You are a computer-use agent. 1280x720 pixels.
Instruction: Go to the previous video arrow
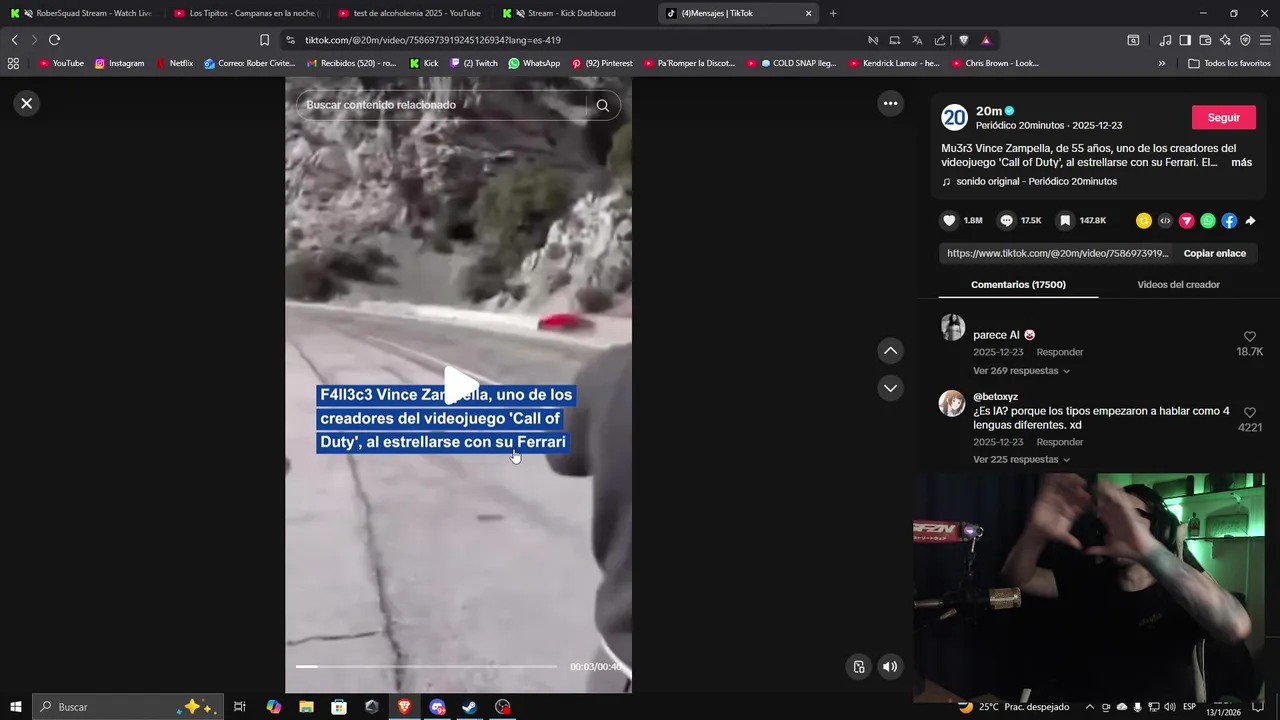pyautogui.click(x=890, y=351)
